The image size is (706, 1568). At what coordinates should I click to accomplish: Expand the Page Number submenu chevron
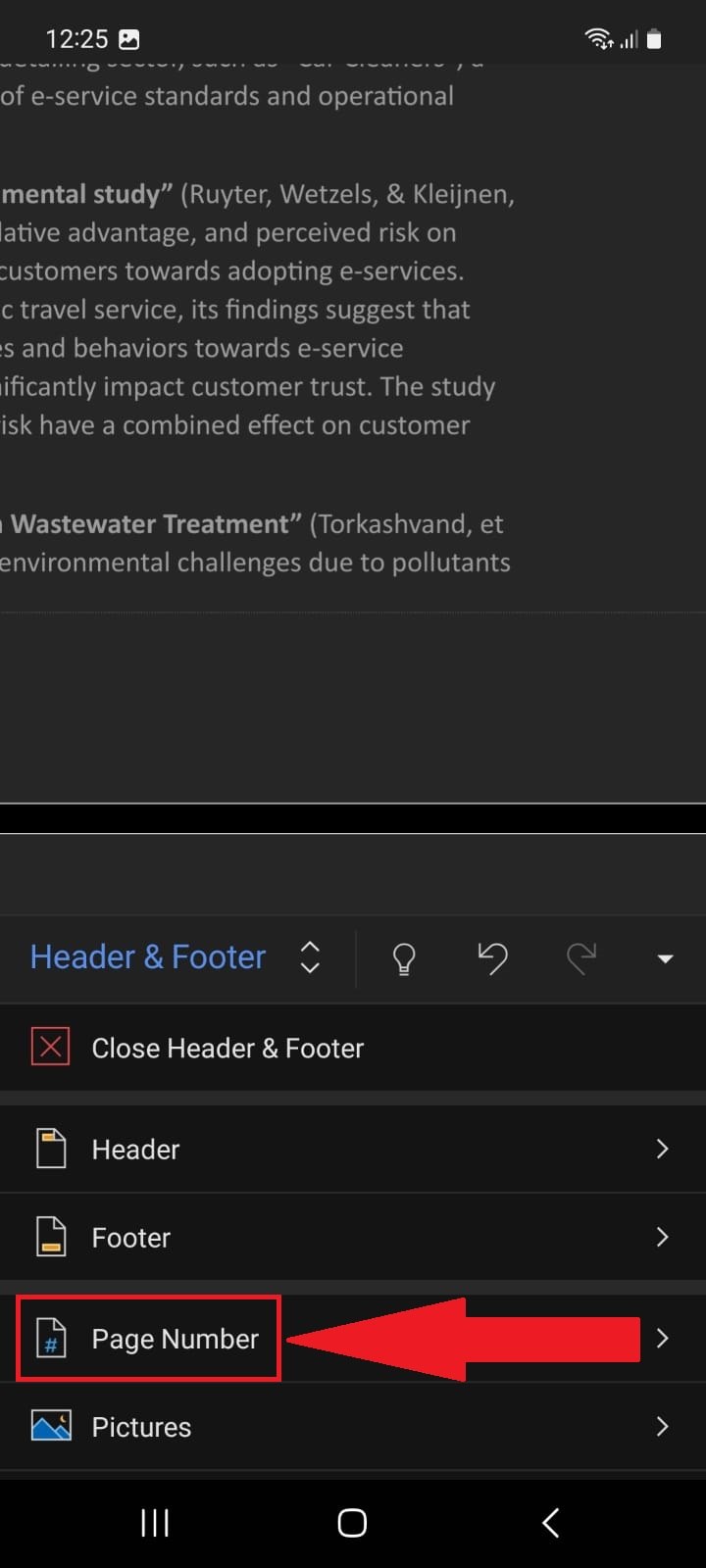[662, 1339]
